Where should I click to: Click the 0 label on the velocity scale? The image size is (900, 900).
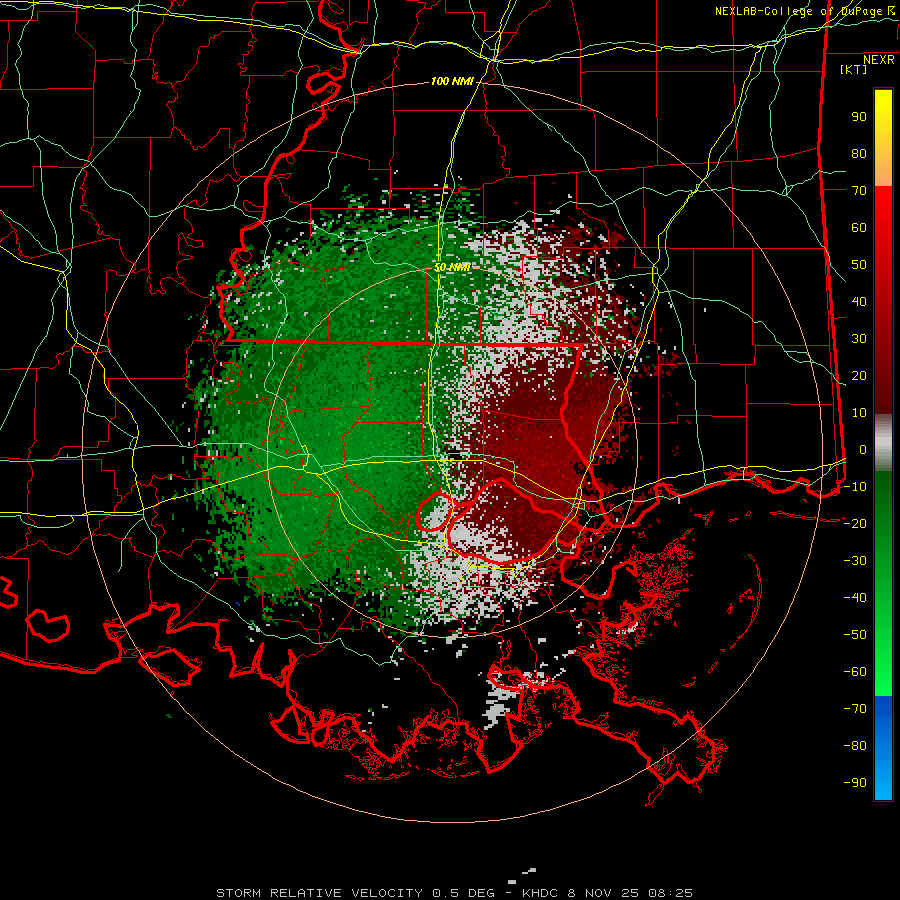coord(863,450)
